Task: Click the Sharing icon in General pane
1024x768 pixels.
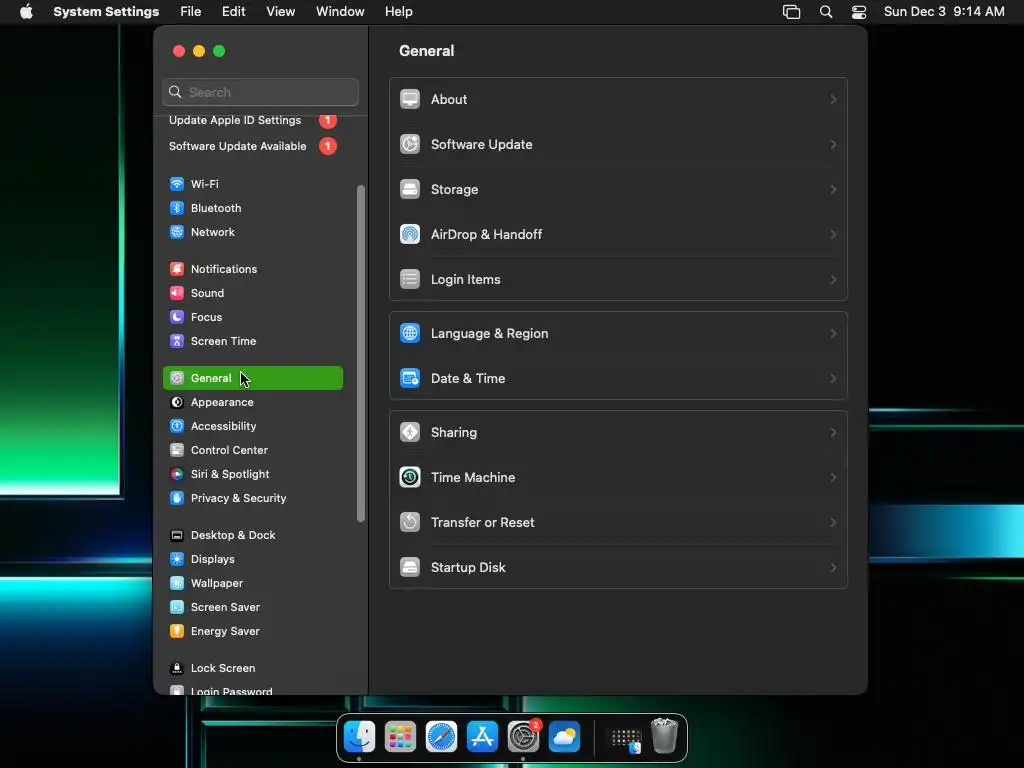Action: click(x=409, y=433)
